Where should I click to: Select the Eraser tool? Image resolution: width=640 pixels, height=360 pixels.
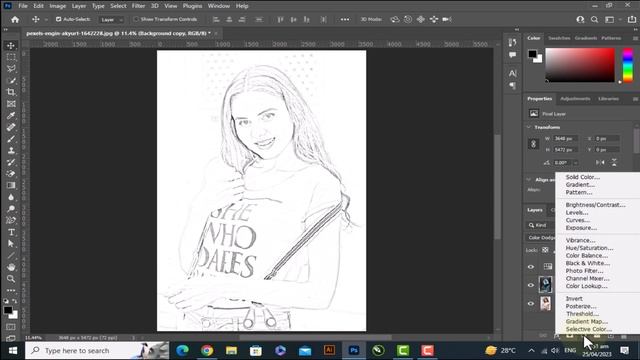11,173
